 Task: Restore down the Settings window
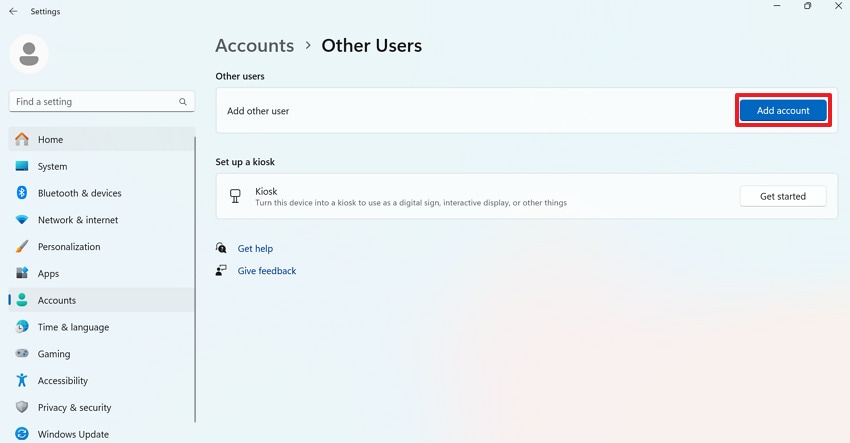808,6
